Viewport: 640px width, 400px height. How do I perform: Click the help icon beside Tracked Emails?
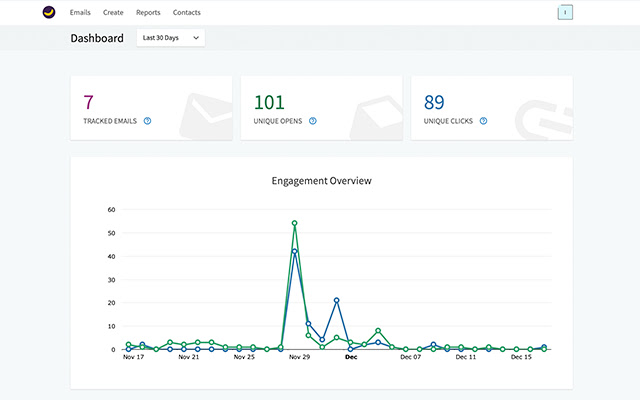pyautogui.click(x=147, y=121)
